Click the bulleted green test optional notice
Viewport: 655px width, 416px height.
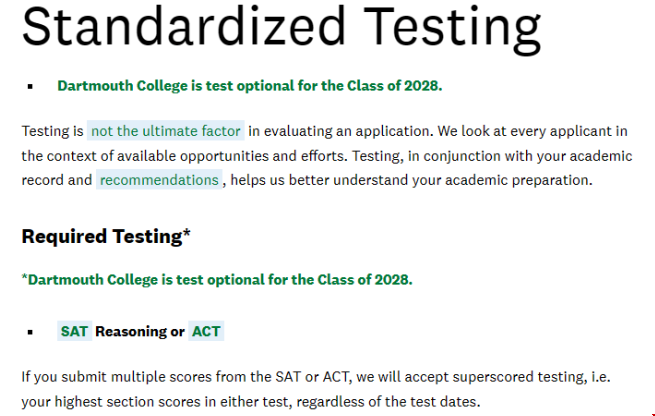[250, 86]
